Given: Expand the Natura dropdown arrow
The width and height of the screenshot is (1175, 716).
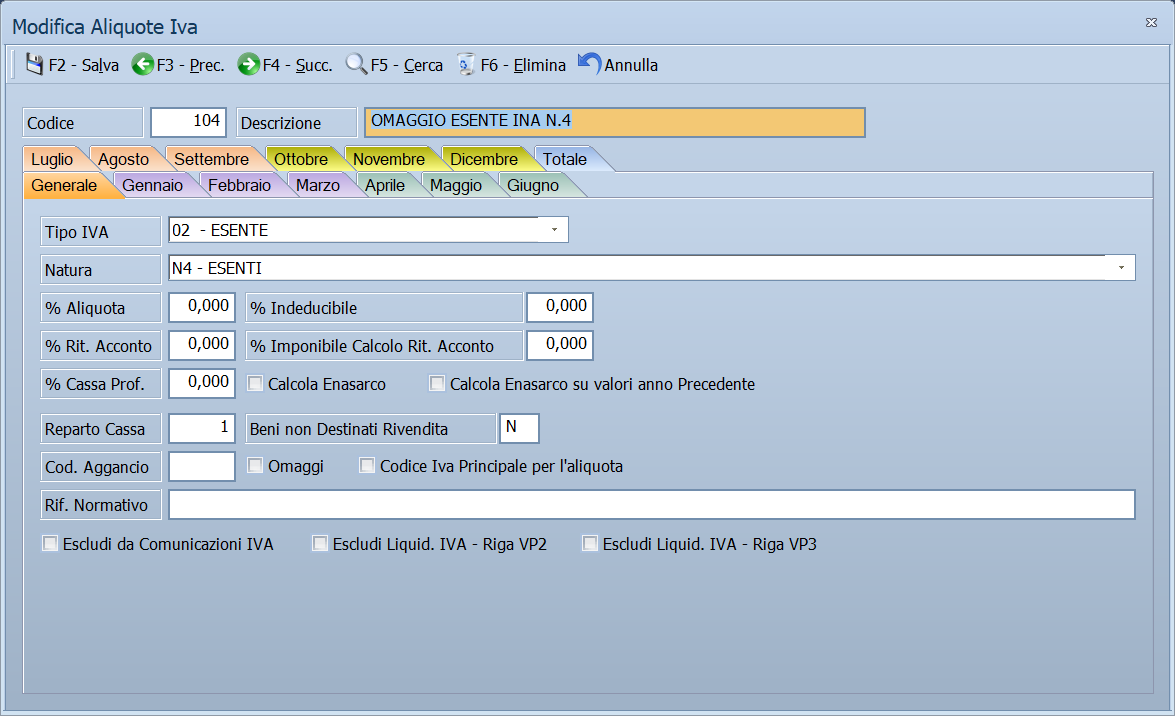Looking at the screenshot, I should [1121, 268].
